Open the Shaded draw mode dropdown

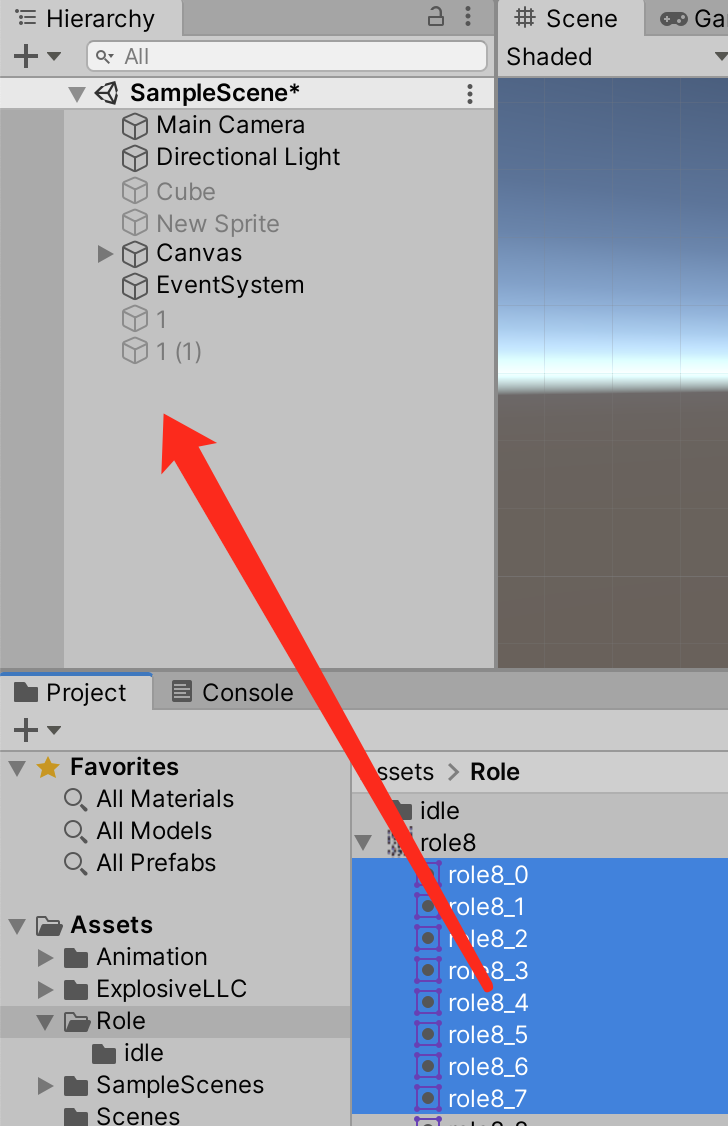pos(615,57)
